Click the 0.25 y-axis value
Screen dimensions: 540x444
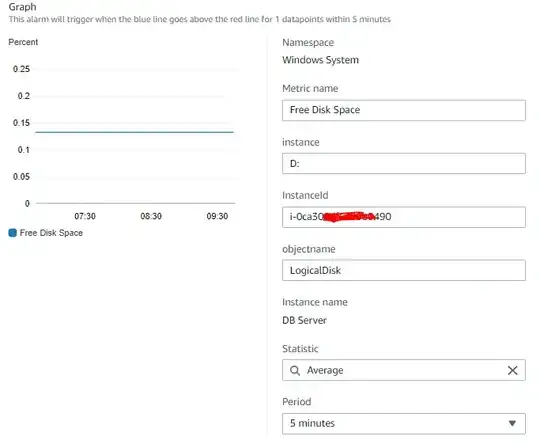click(x=21, y=69)
